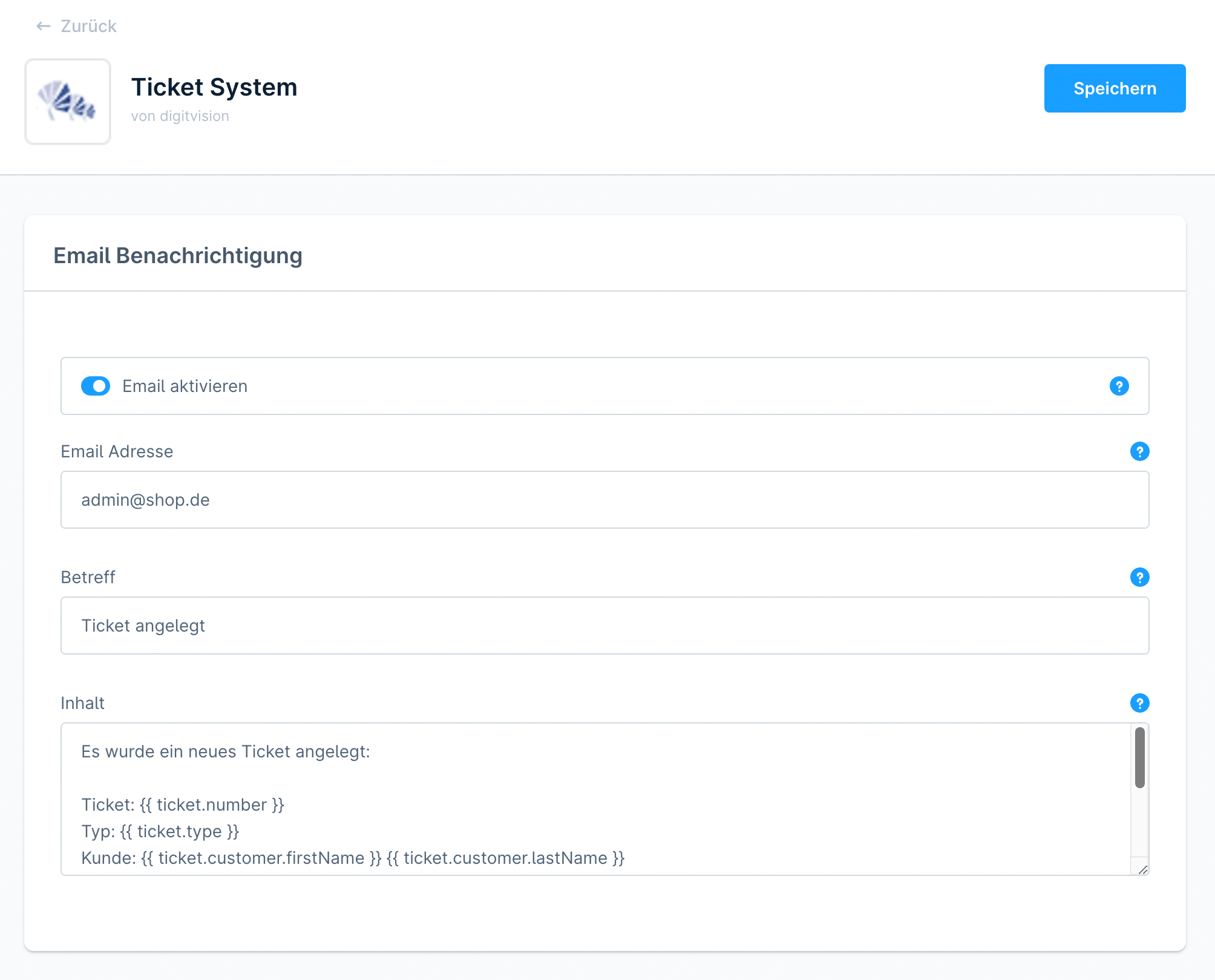
Task: Click the Inhalt field label
Action: (82, 703)
